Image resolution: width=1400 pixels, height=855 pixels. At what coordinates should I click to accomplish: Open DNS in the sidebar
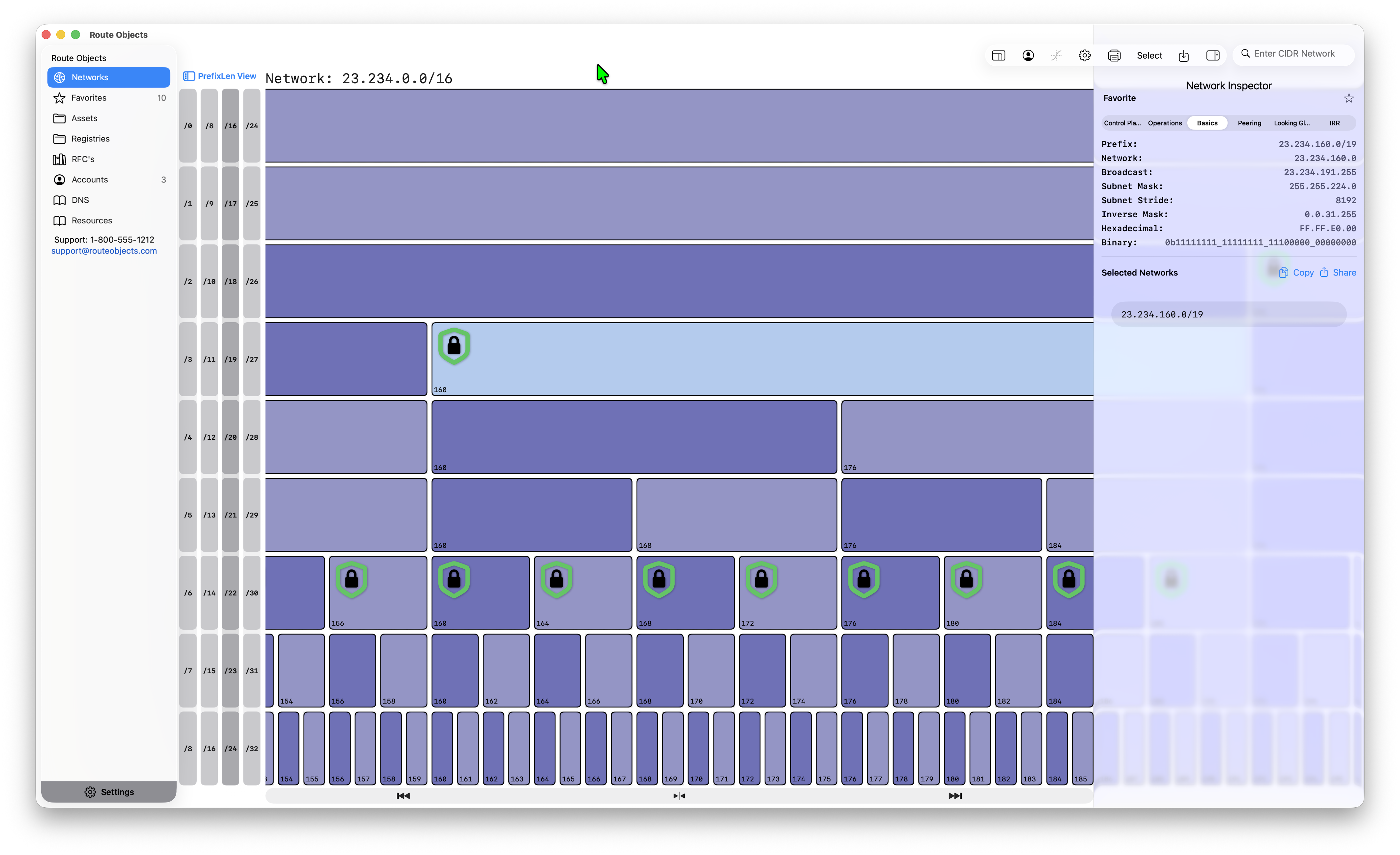(108, 200)
